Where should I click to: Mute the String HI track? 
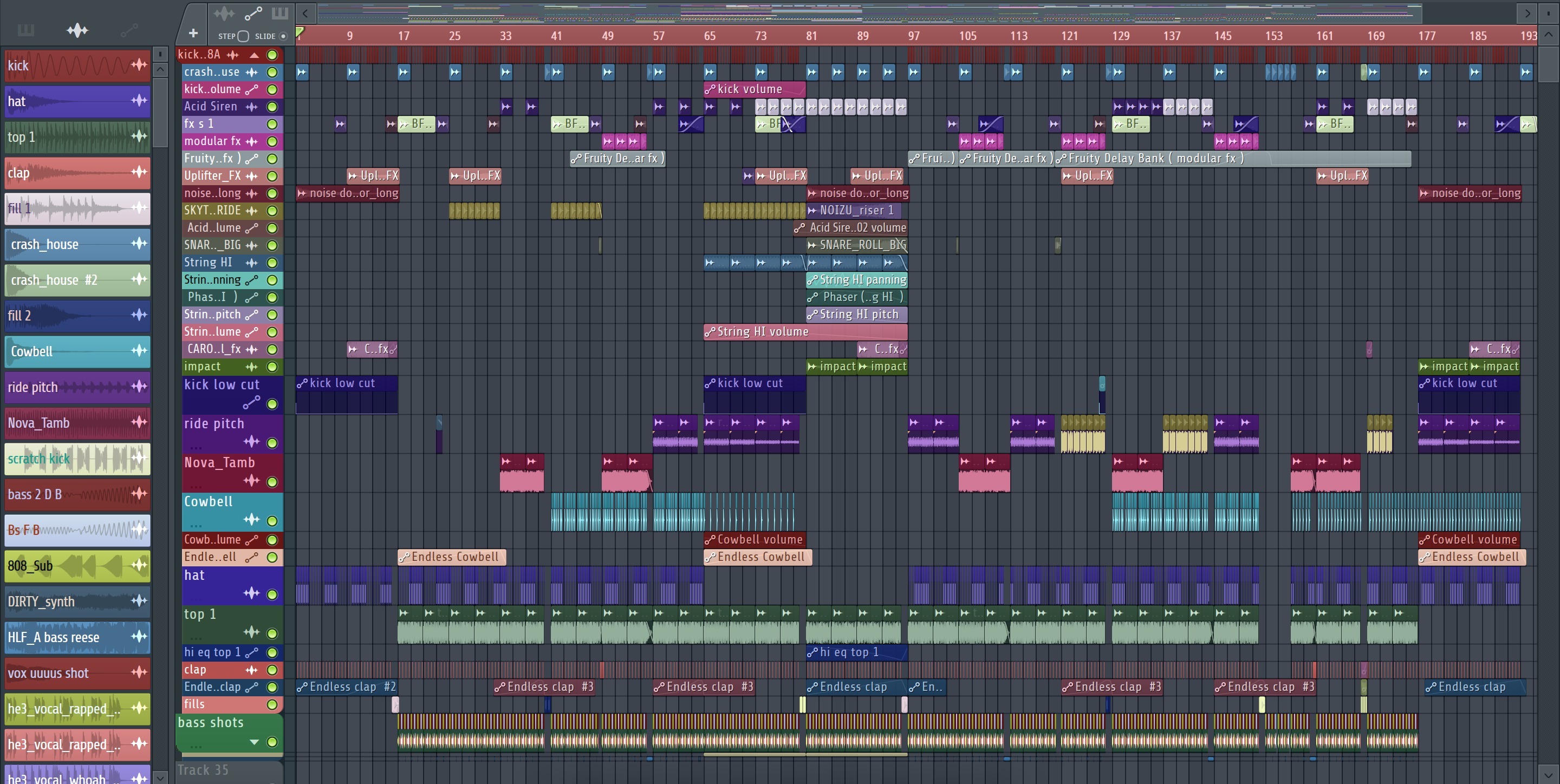click(272, 263)
